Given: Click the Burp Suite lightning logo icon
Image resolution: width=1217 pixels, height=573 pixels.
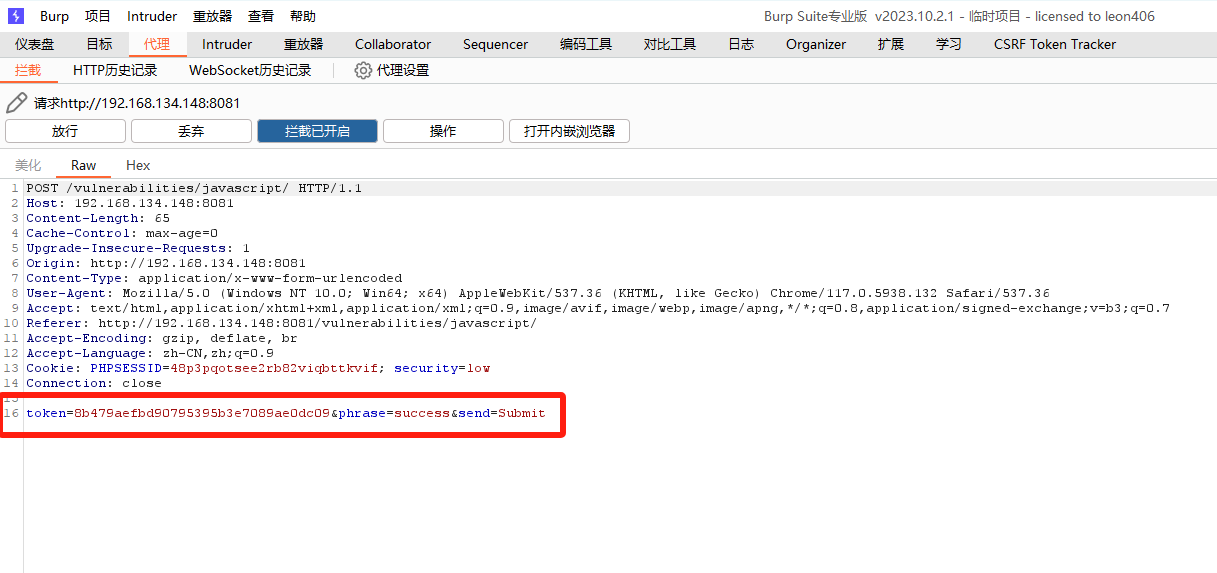Looking at the screenshot, I should (16, 16).
